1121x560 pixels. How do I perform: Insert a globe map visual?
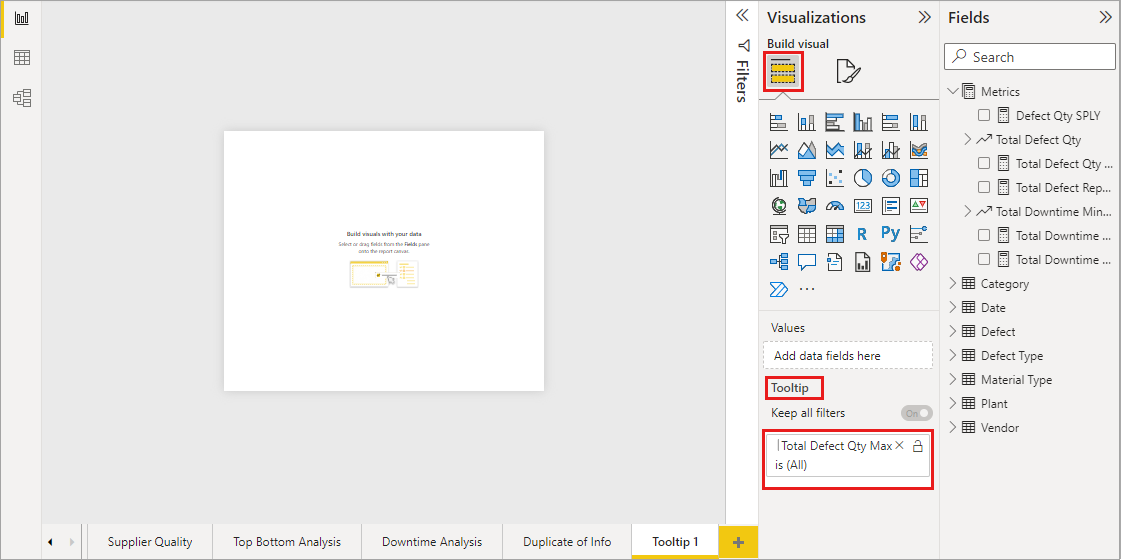click(x=779, y=206)
